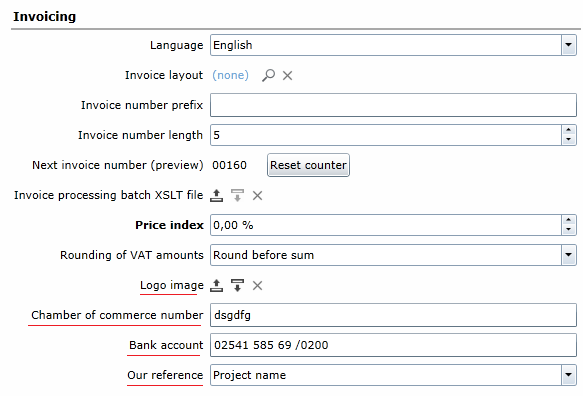Increase the Price index percentage
The height and width of the screenshot is (396, 583).
(x=568, y=220)
